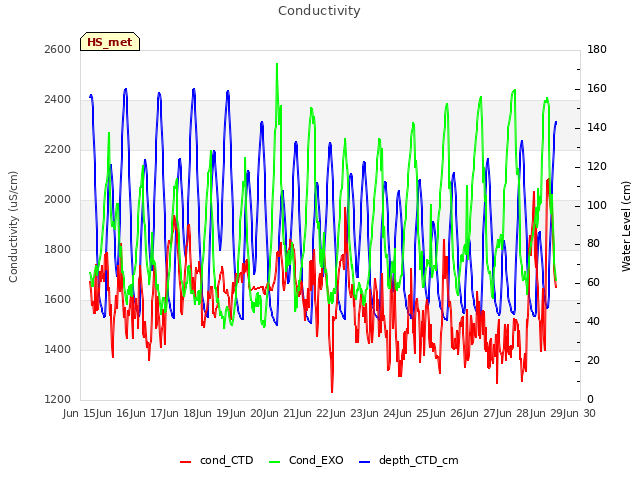Click the 1400 left axis tick
This screenshot has width=640, height=480.
pyautogui.click(x=58, y=349)
